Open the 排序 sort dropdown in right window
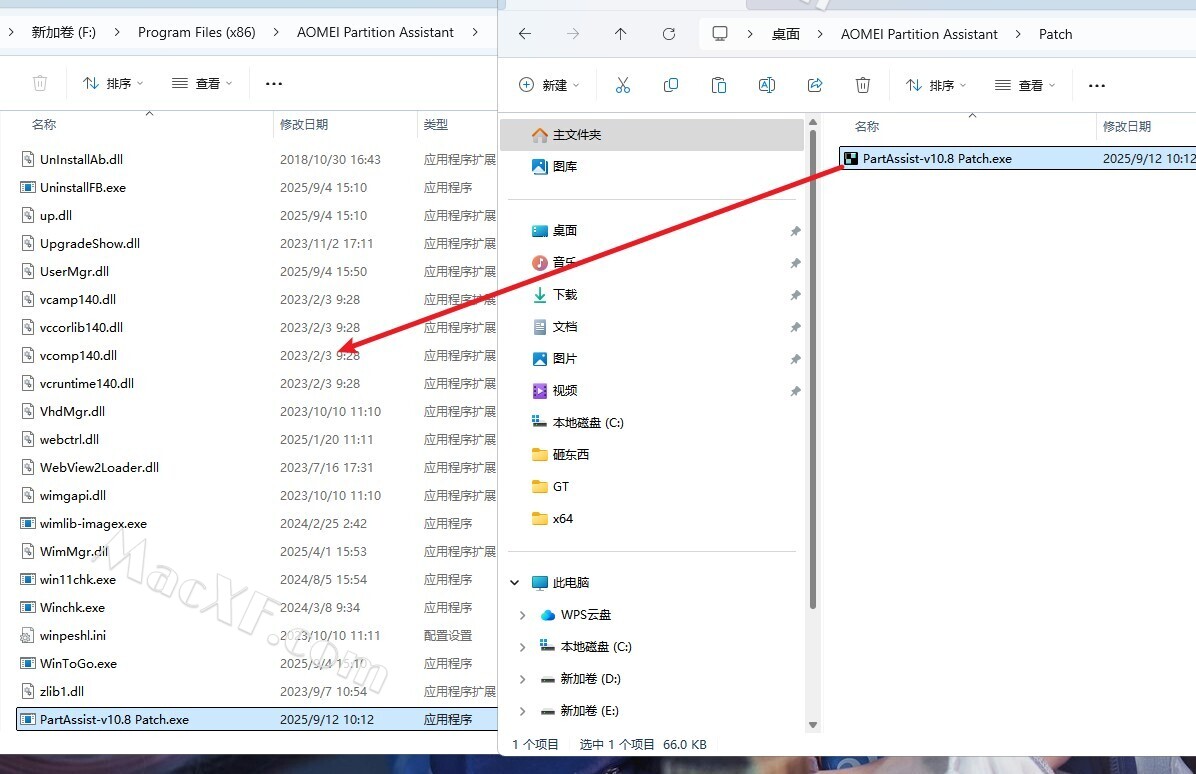 935,85
